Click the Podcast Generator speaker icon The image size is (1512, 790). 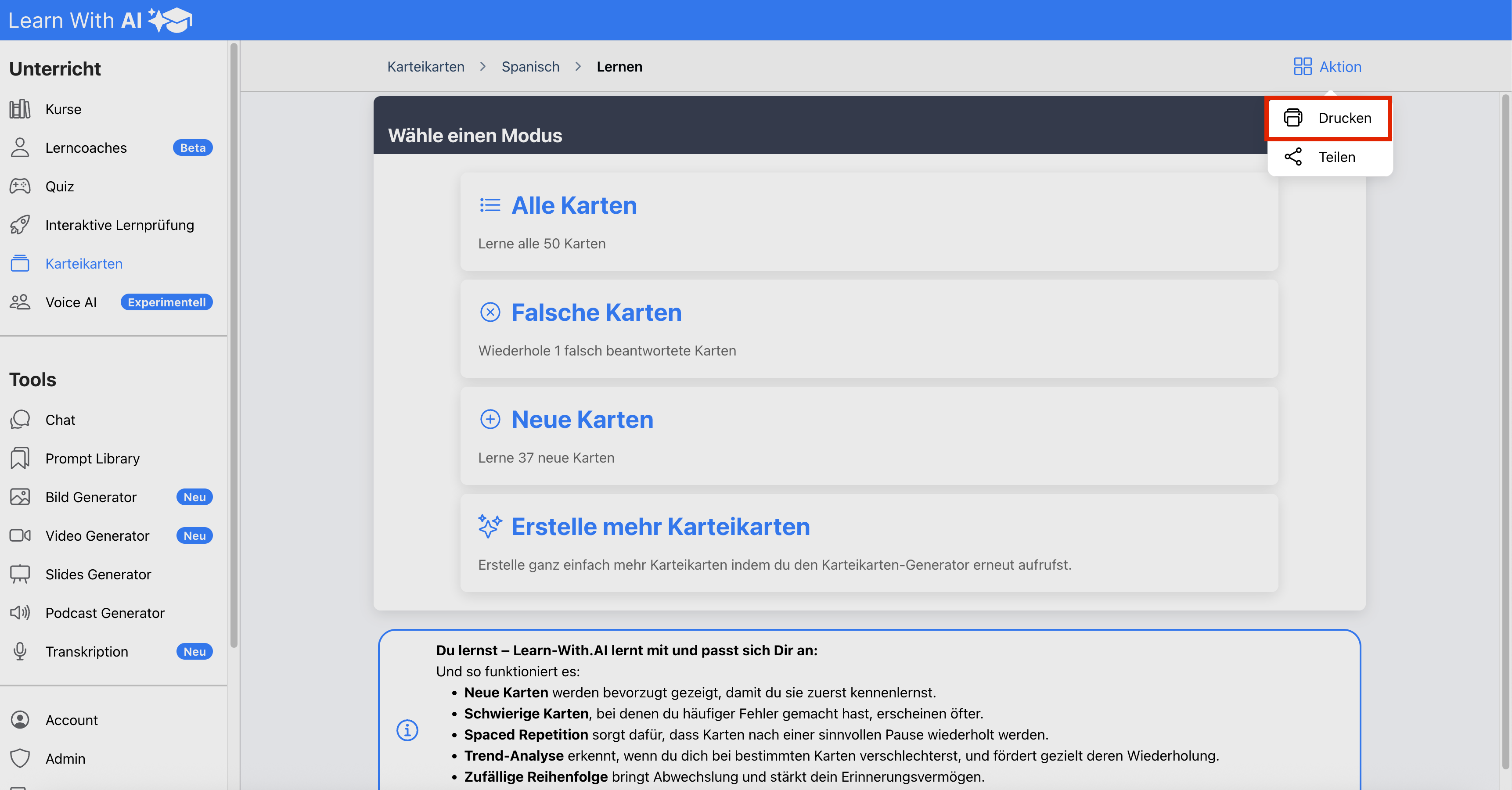pyautogui.click(x=20, y=613)
